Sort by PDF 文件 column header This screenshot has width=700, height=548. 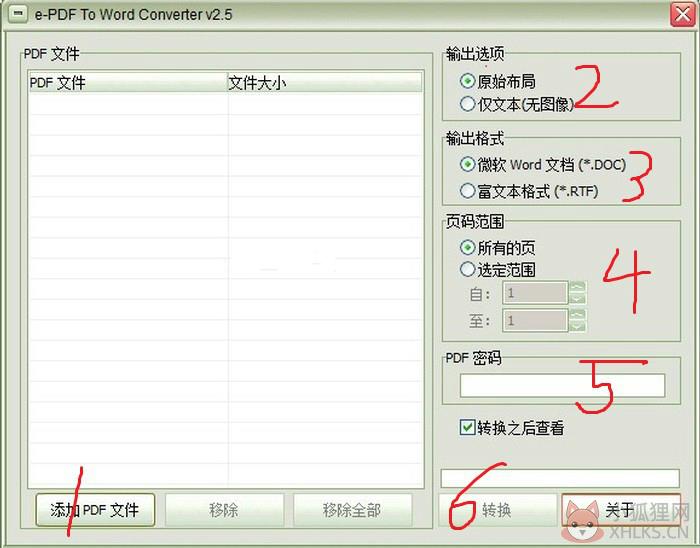coord(128,83)
